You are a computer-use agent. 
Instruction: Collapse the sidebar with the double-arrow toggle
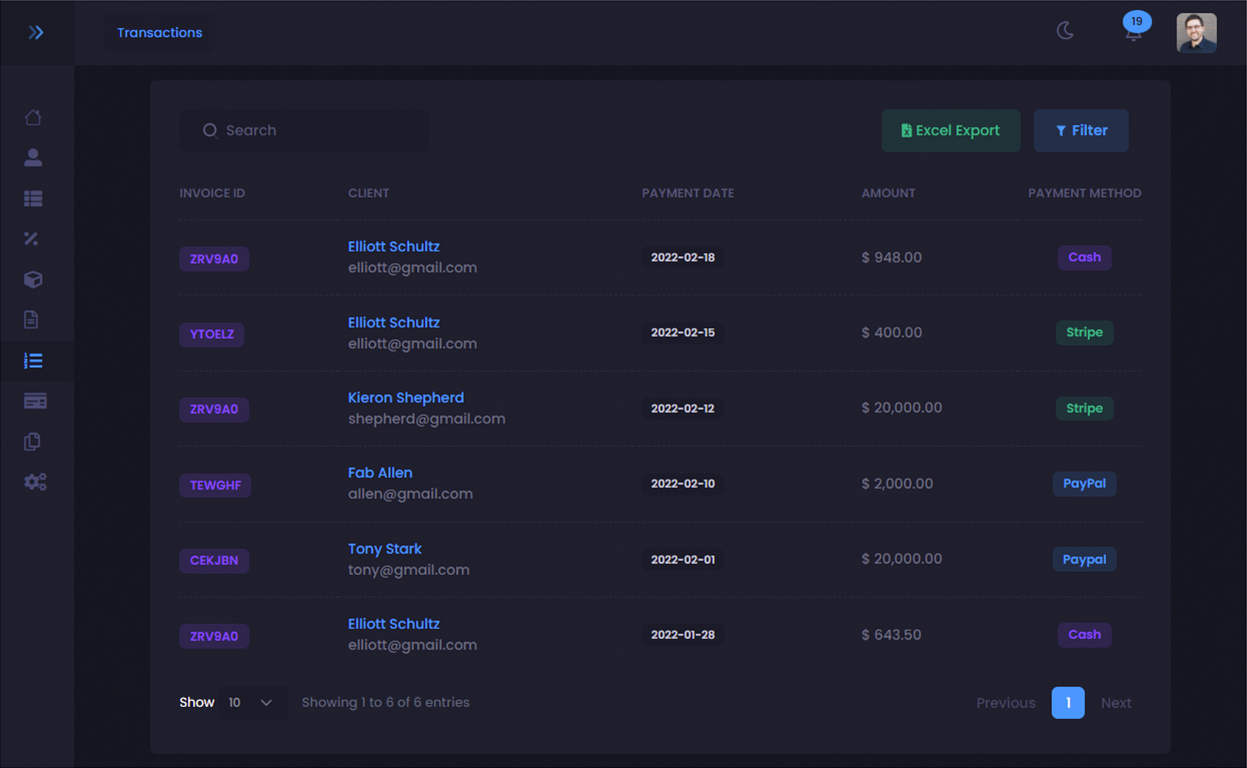[x=37, y=31]
